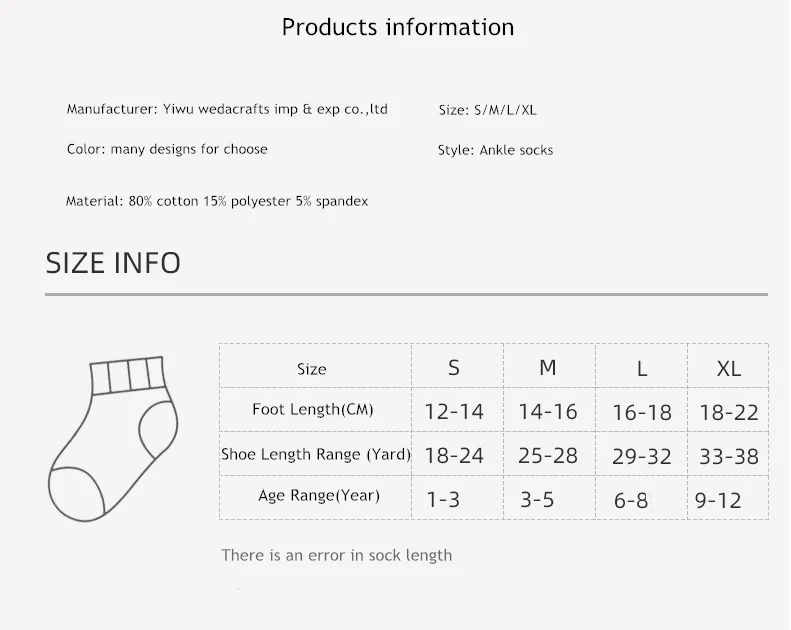Screen dimensions: 791x630
Task: Select the M size column header
Action: point(548,368)
